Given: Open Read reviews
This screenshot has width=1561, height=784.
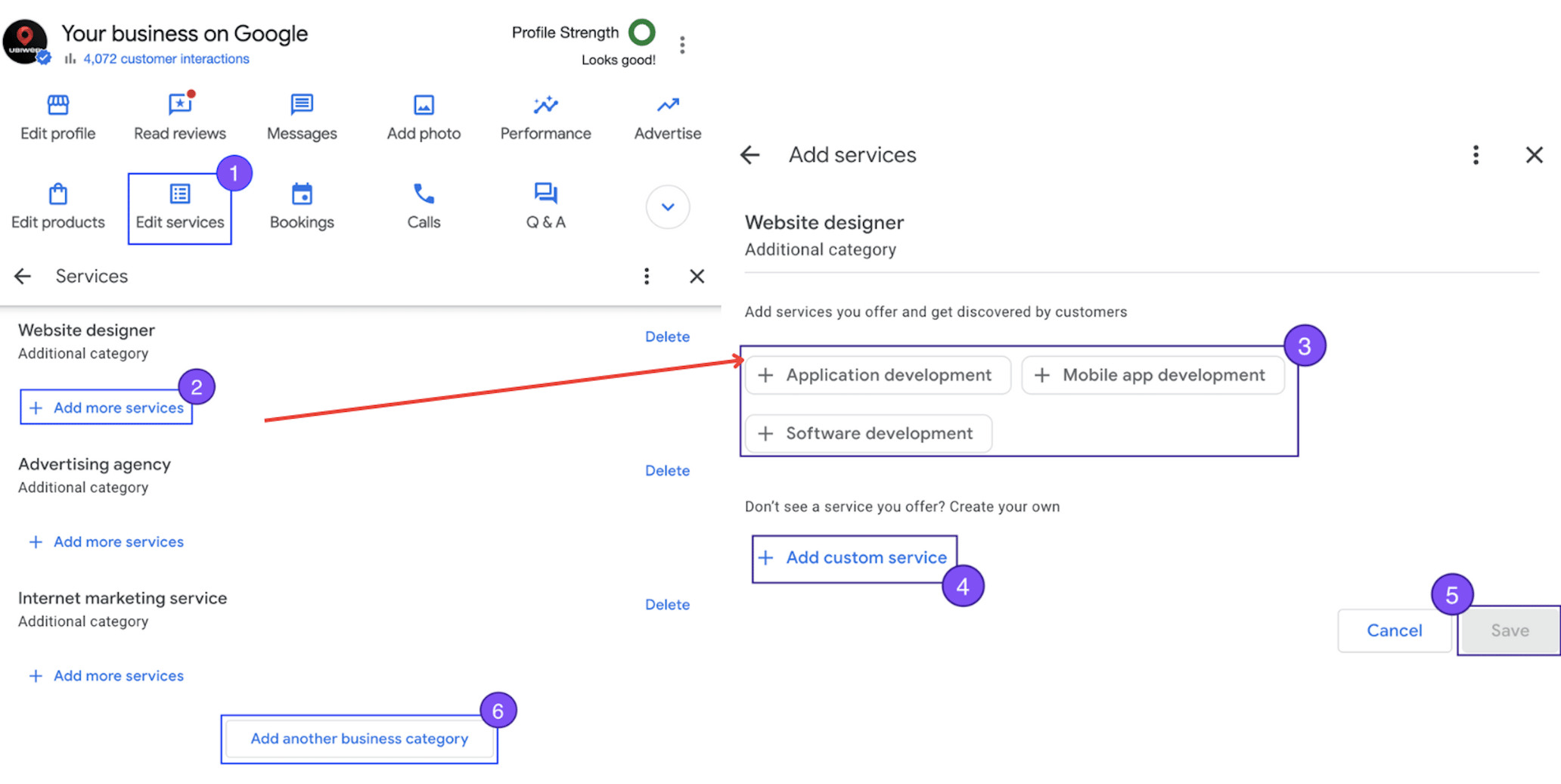Looking at the screenshot, I should (179, 117).
